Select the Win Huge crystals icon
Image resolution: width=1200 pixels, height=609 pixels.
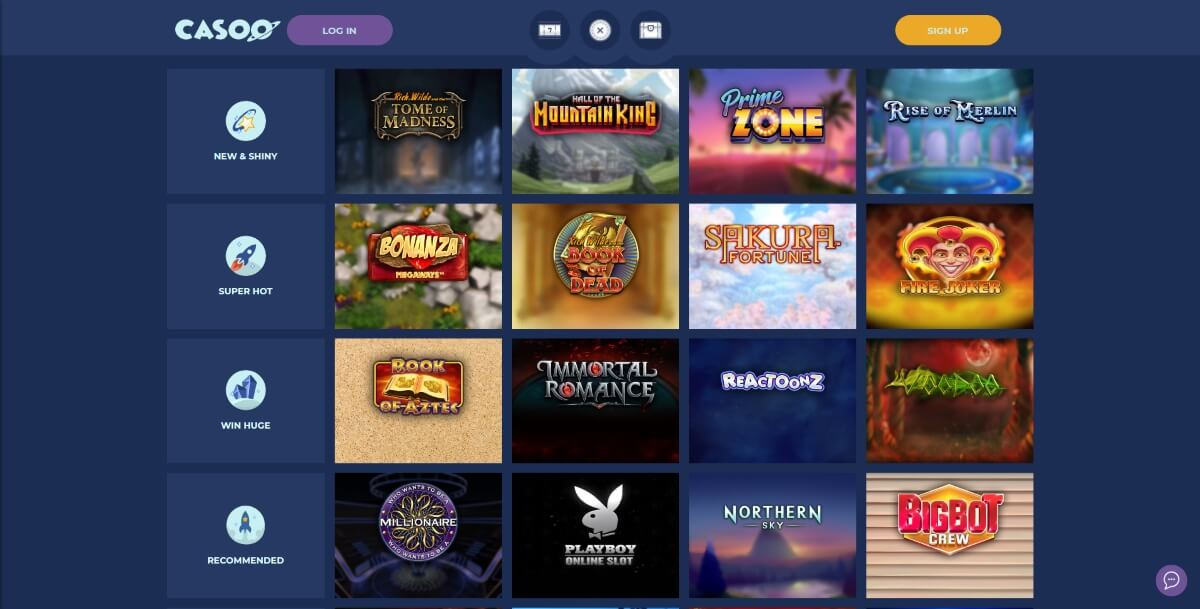(245, 390)
